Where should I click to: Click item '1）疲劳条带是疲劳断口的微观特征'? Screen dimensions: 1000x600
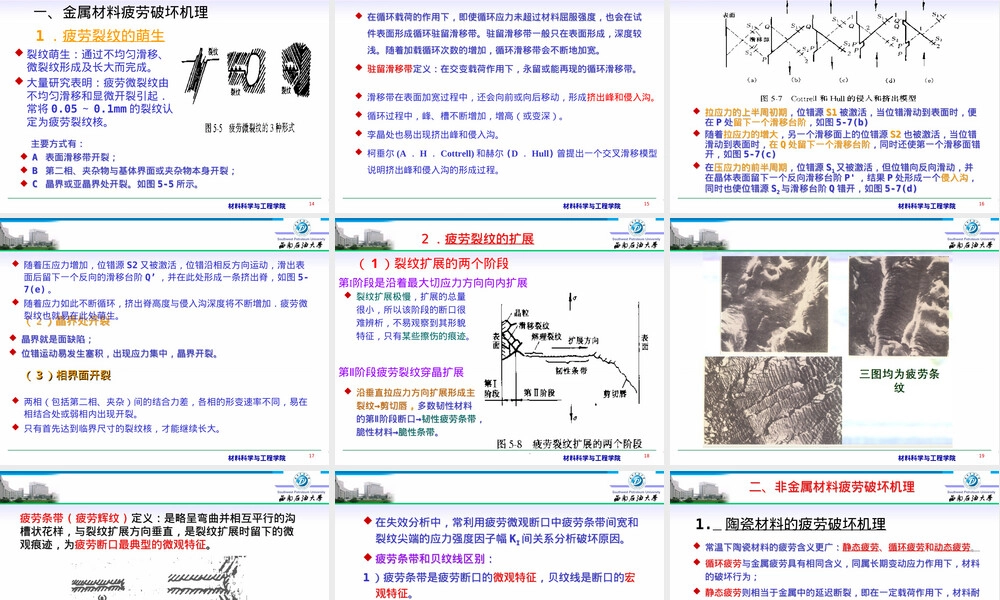click(x=499, y=585)
